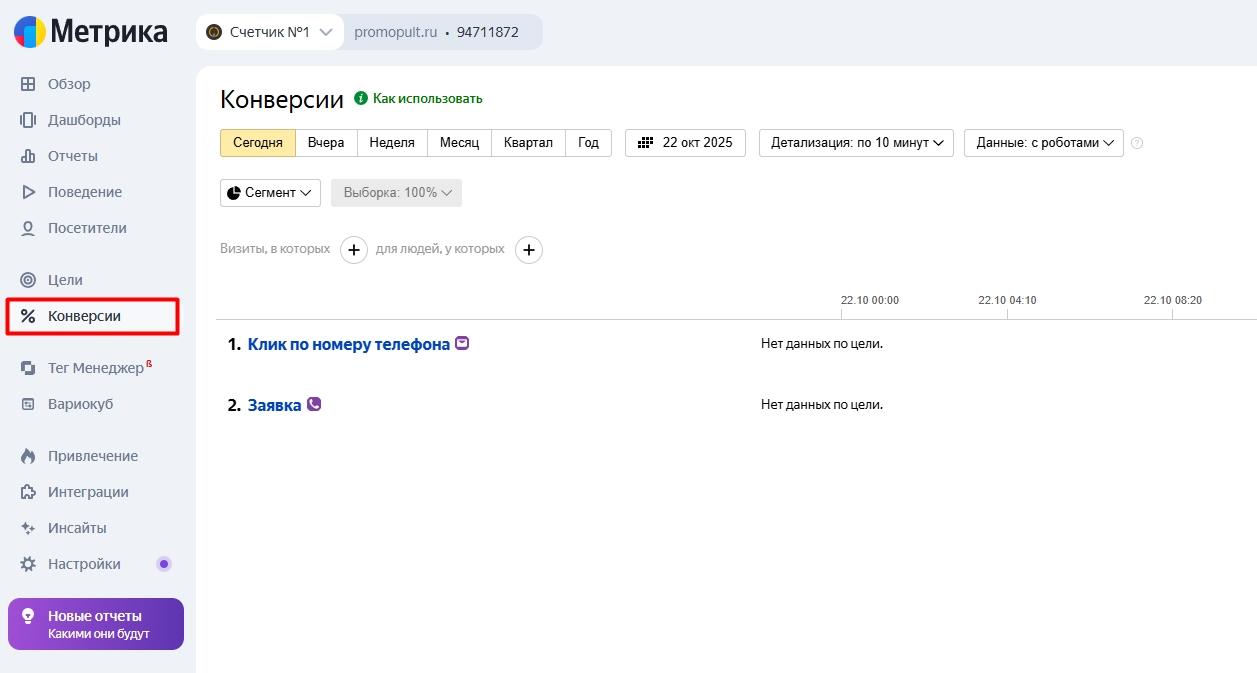
Task: Click the Как использовать help link
Action: (427, 99)
